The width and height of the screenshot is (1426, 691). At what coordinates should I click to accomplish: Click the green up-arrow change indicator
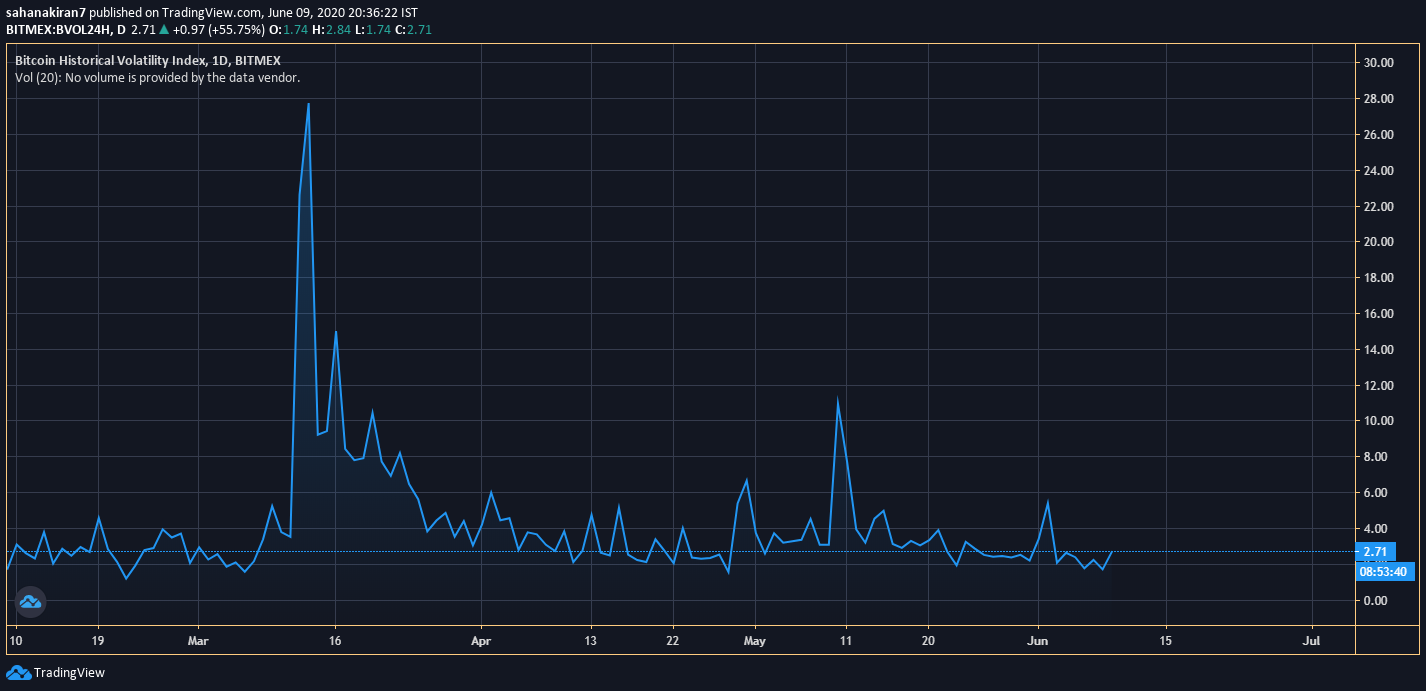(164, 30)
